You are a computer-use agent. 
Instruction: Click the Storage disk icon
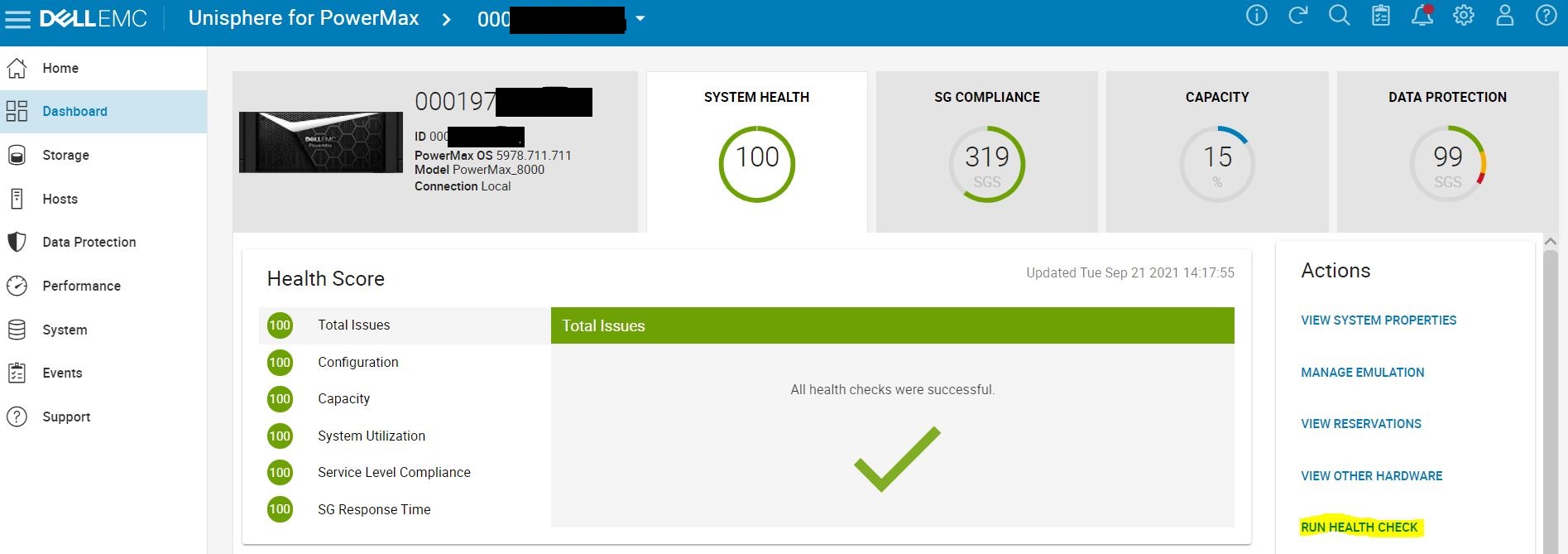(x=17, y=155)
